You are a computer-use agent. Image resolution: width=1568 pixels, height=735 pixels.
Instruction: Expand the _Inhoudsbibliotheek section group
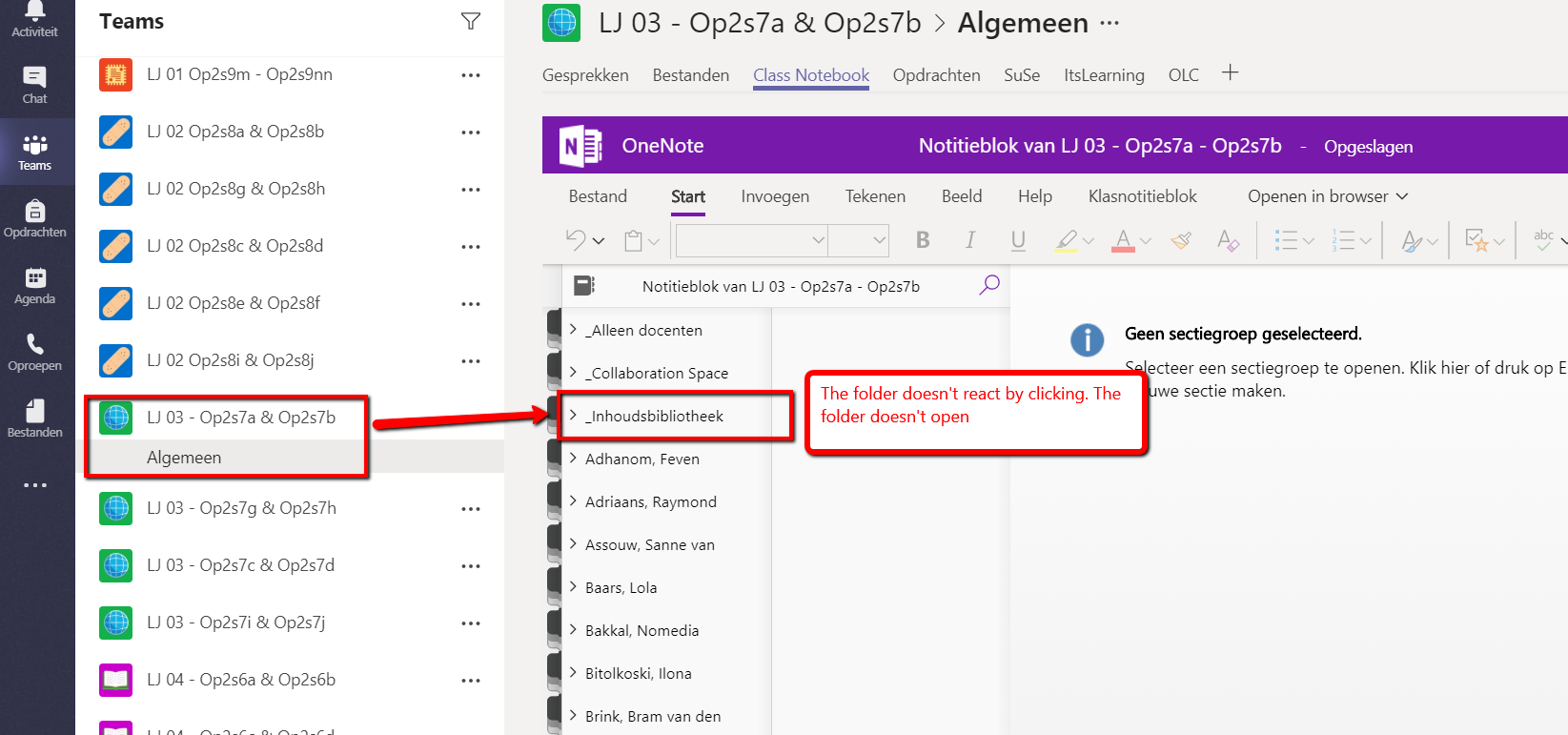(574, 415)
